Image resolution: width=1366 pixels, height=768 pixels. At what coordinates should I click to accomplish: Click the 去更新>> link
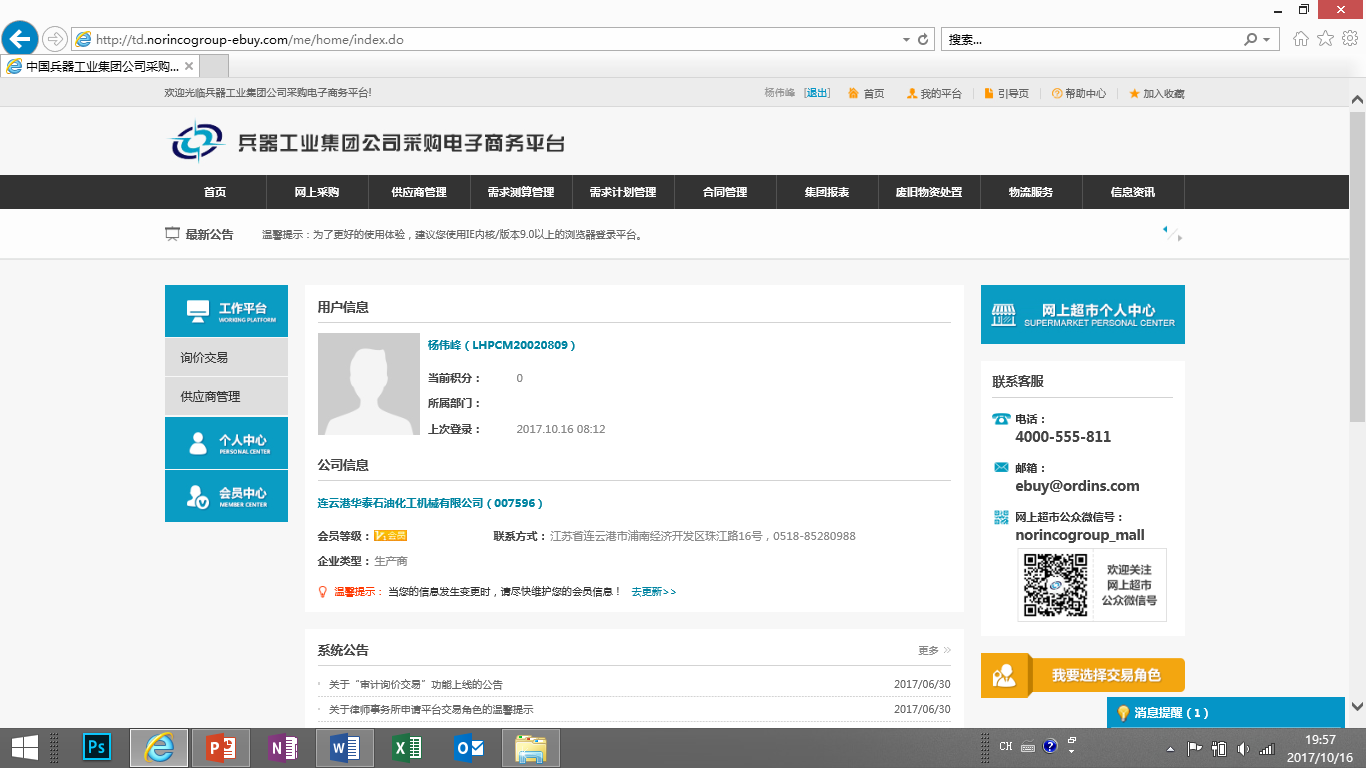654,592
